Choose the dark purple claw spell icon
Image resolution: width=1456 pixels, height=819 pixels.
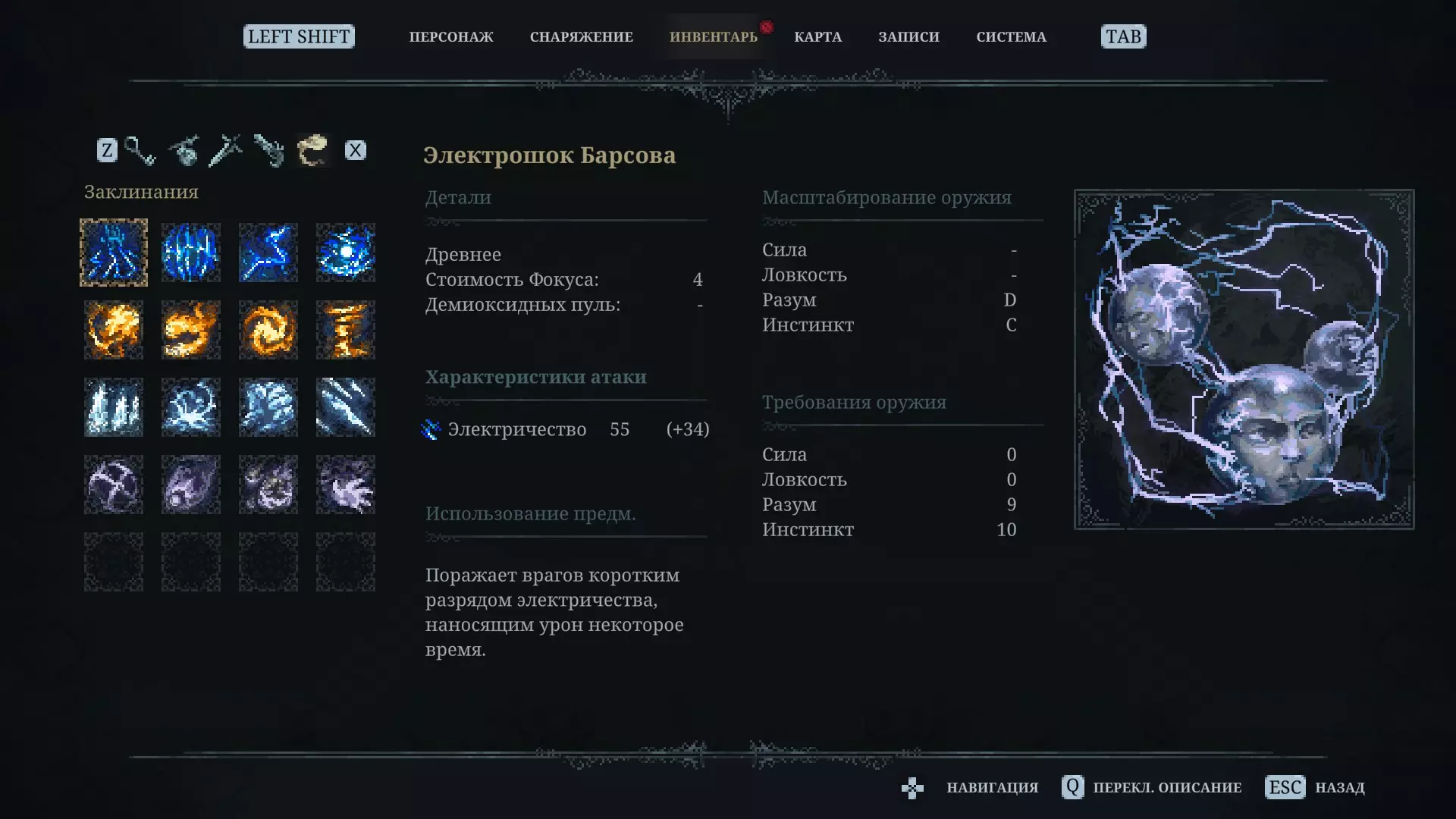[346, 485]
